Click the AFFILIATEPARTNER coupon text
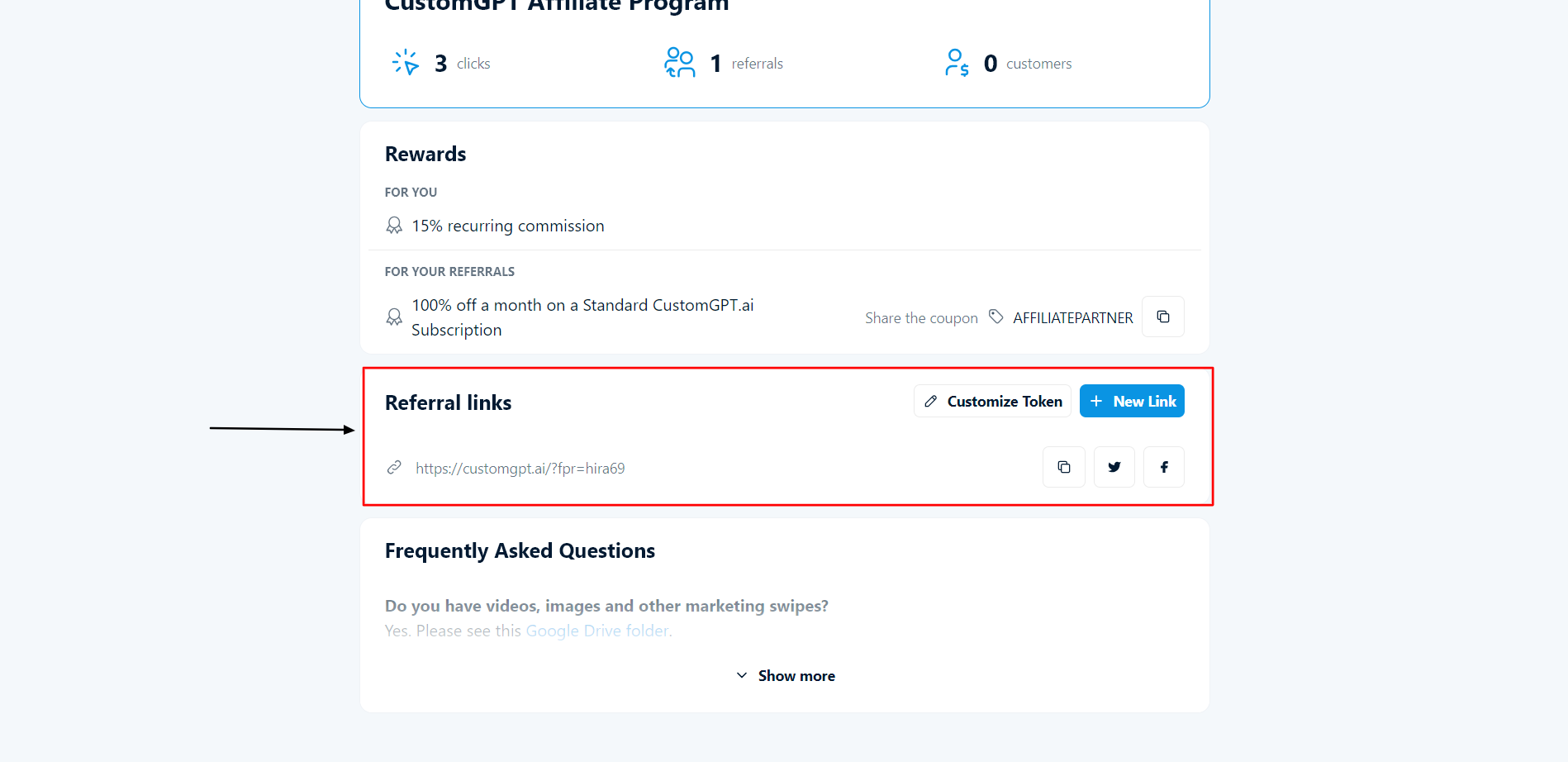1568x762 pixels. pos(1072,318)
